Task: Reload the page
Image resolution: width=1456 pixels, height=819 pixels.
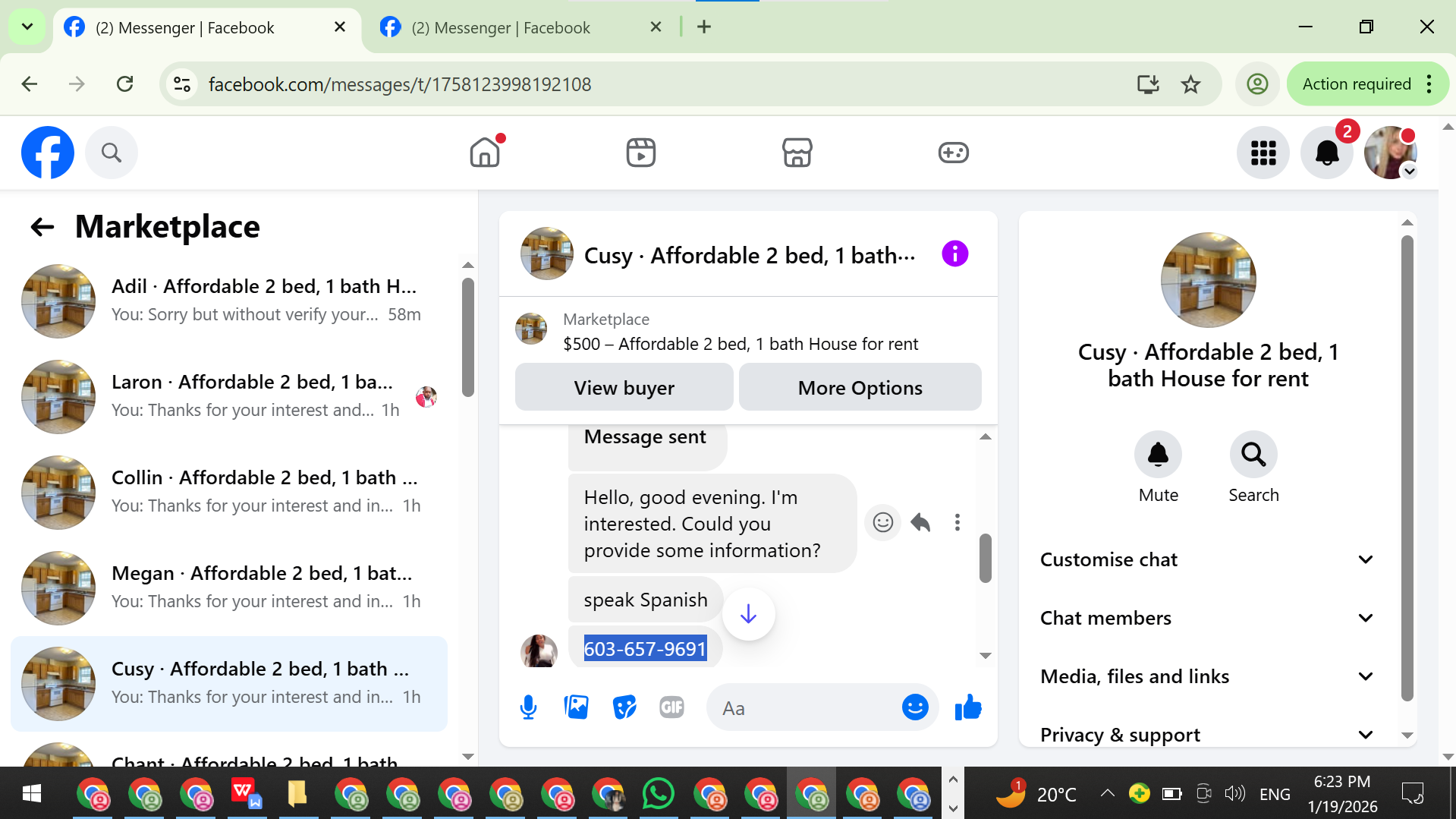Action: [x=125, y=84]
